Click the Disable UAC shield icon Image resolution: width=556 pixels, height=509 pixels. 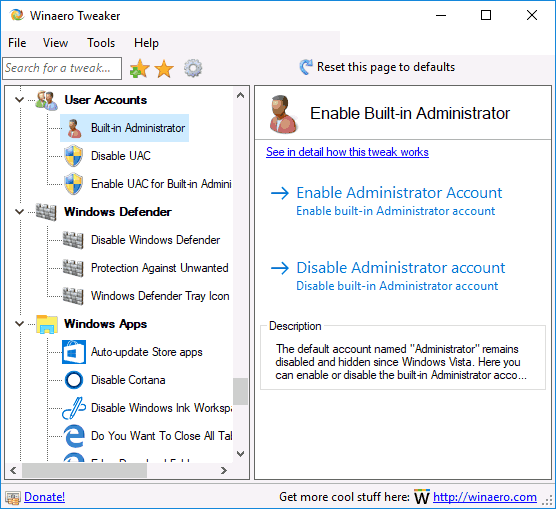(x=74, y=156)
